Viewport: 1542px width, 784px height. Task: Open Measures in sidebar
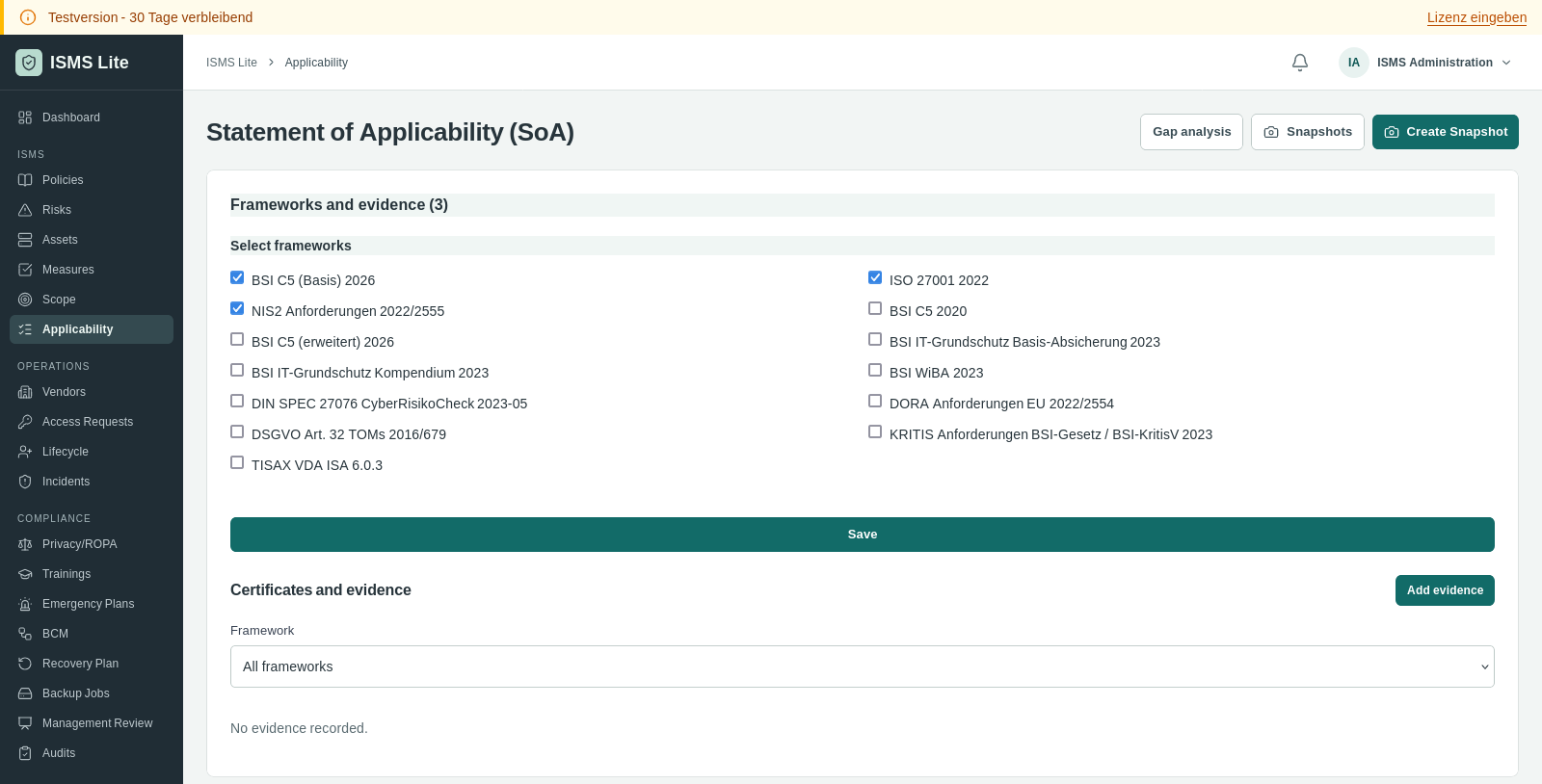pos(92,270)
